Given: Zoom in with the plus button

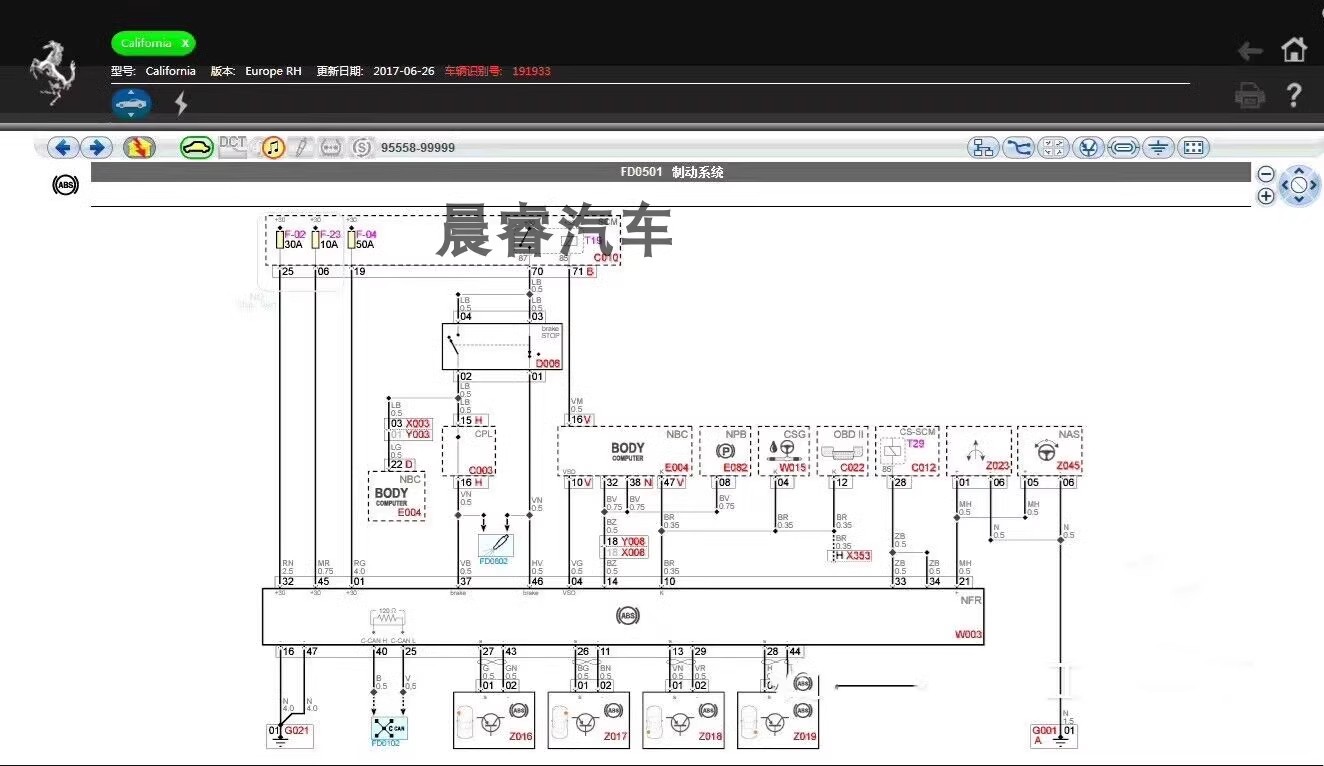Looking at the screenshot, I should tap(1266, 196).
